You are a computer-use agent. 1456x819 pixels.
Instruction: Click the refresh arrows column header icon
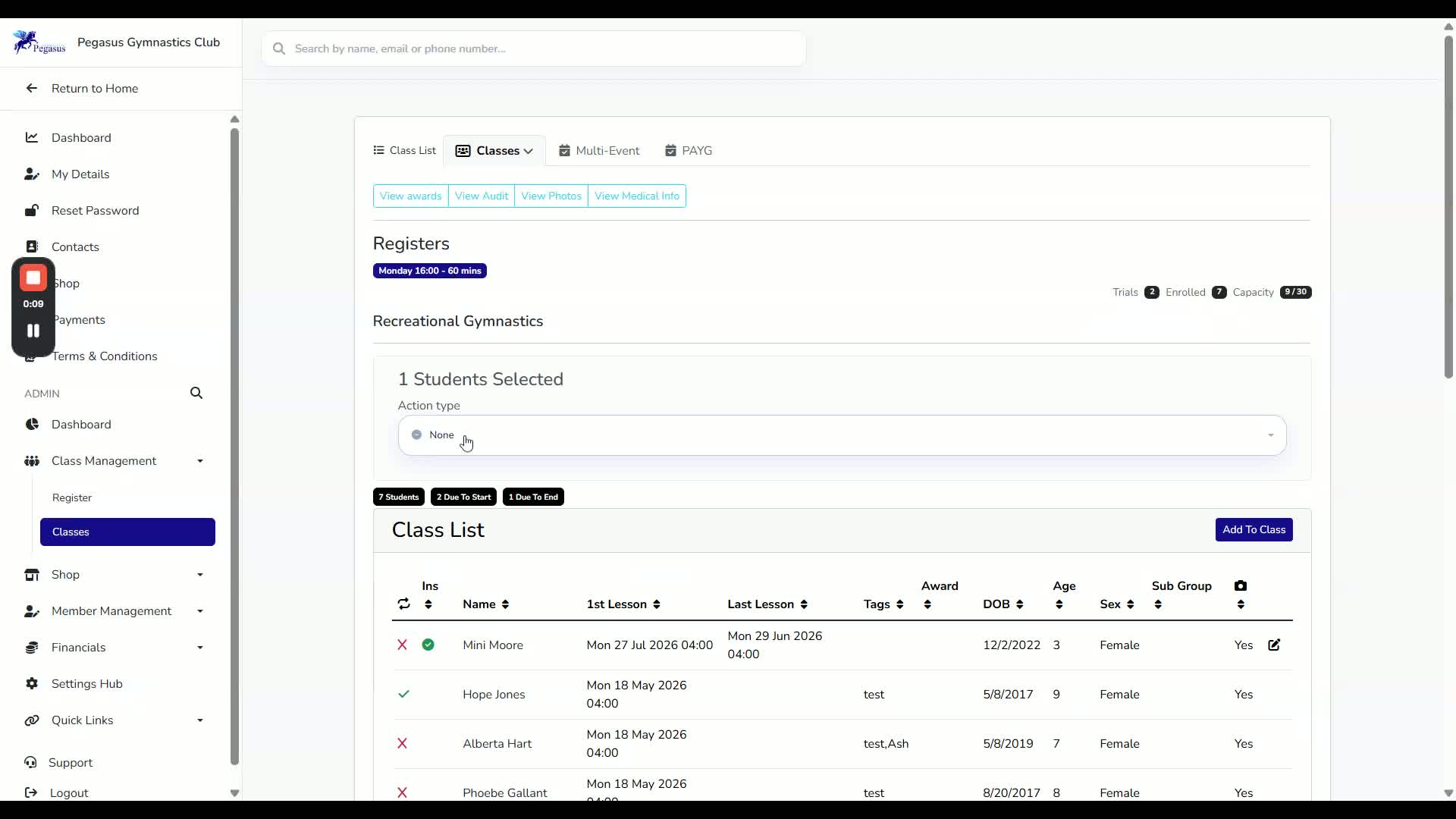403,604
